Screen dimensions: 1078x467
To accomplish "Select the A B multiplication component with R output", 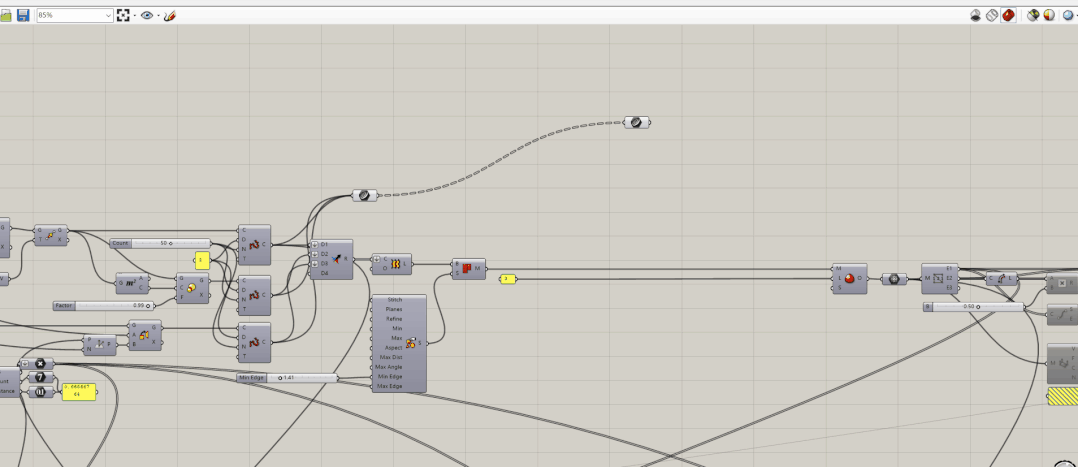I will (1062, 283).
